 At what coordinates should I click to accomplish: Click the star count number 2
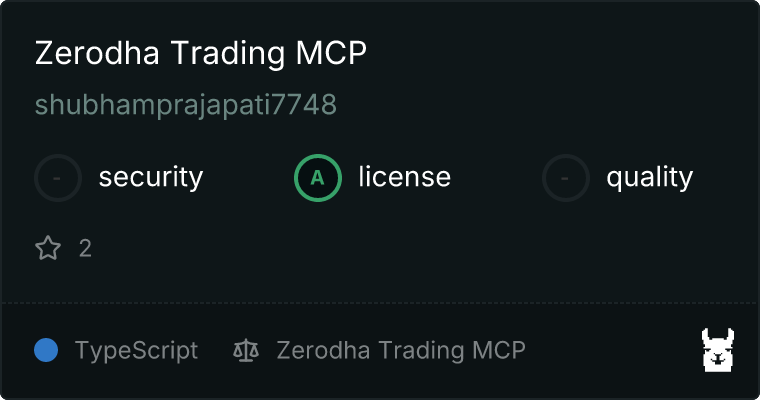(x=85, y=249)
